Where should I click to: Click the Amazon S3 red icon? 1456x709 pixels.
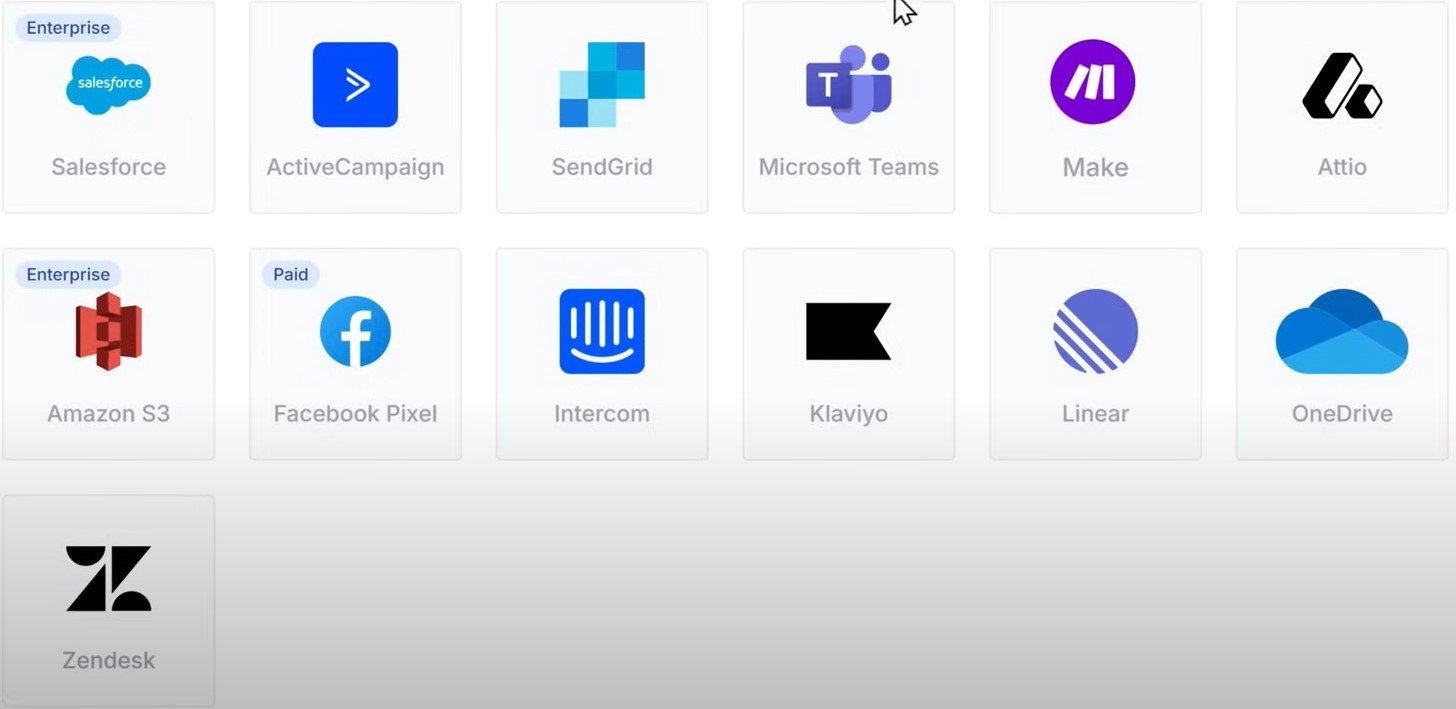(x=108, y=331)
